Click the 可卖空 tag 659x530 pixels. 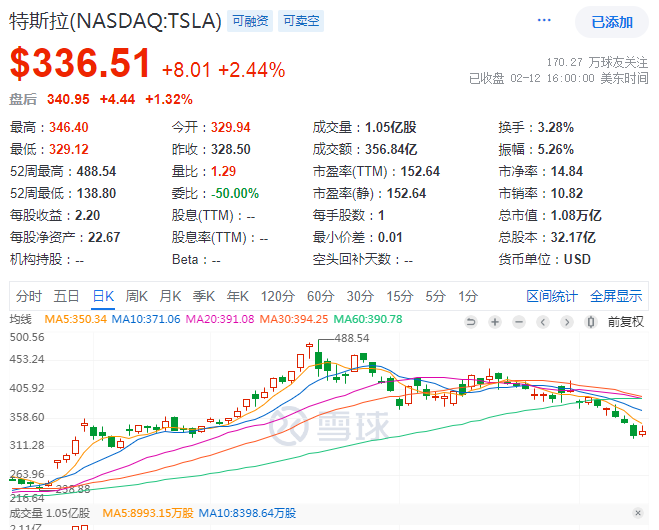pyautogui.click(x=301, y=21)
